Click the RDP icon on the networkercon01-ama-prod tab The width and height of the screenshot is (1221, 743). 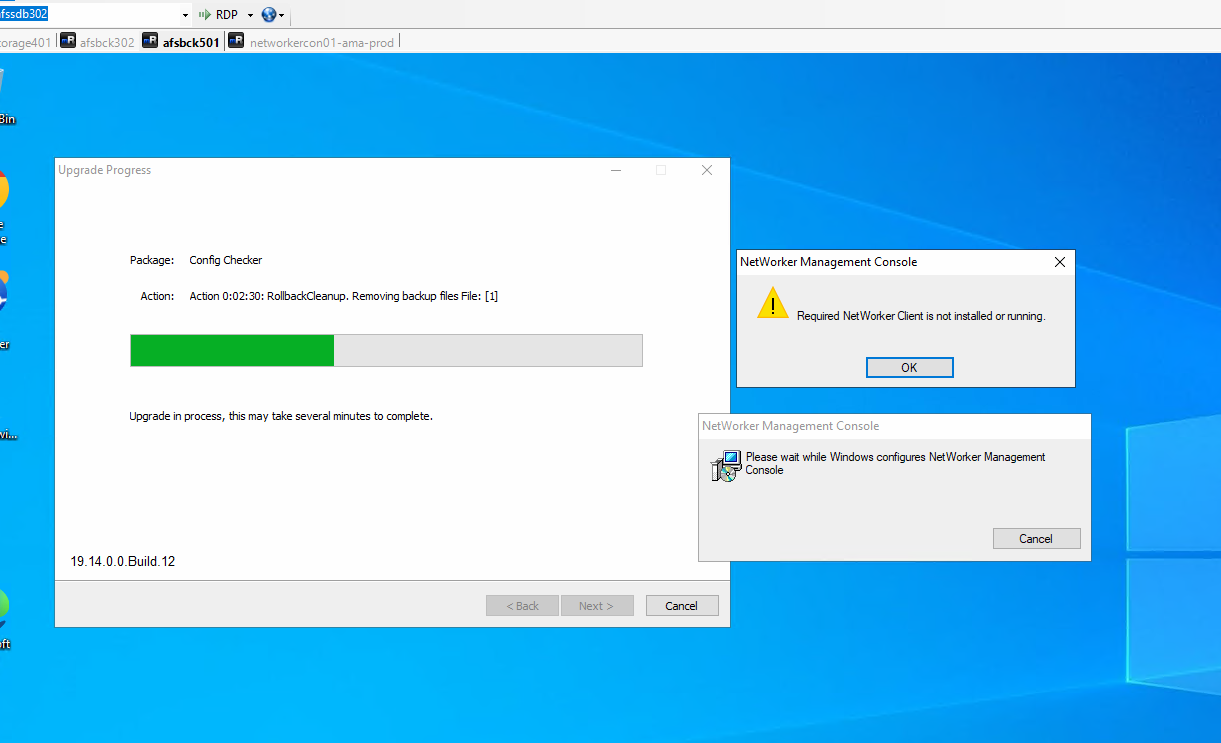pyautogui.click(x=237, y=41)
